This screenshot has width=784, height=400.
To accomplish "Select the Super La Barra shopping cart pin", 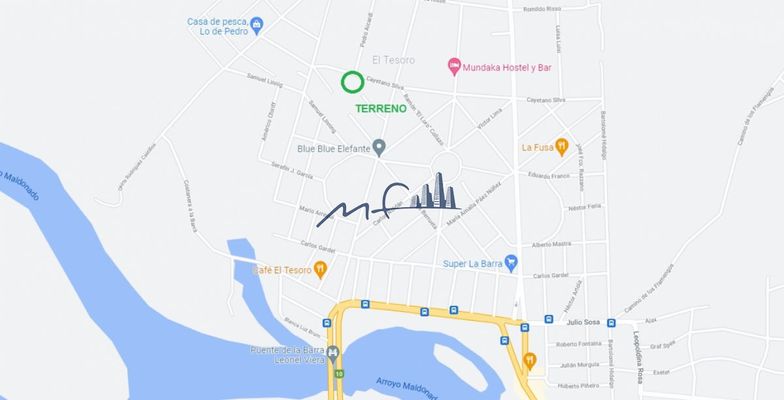I will [x=511, y=263].
